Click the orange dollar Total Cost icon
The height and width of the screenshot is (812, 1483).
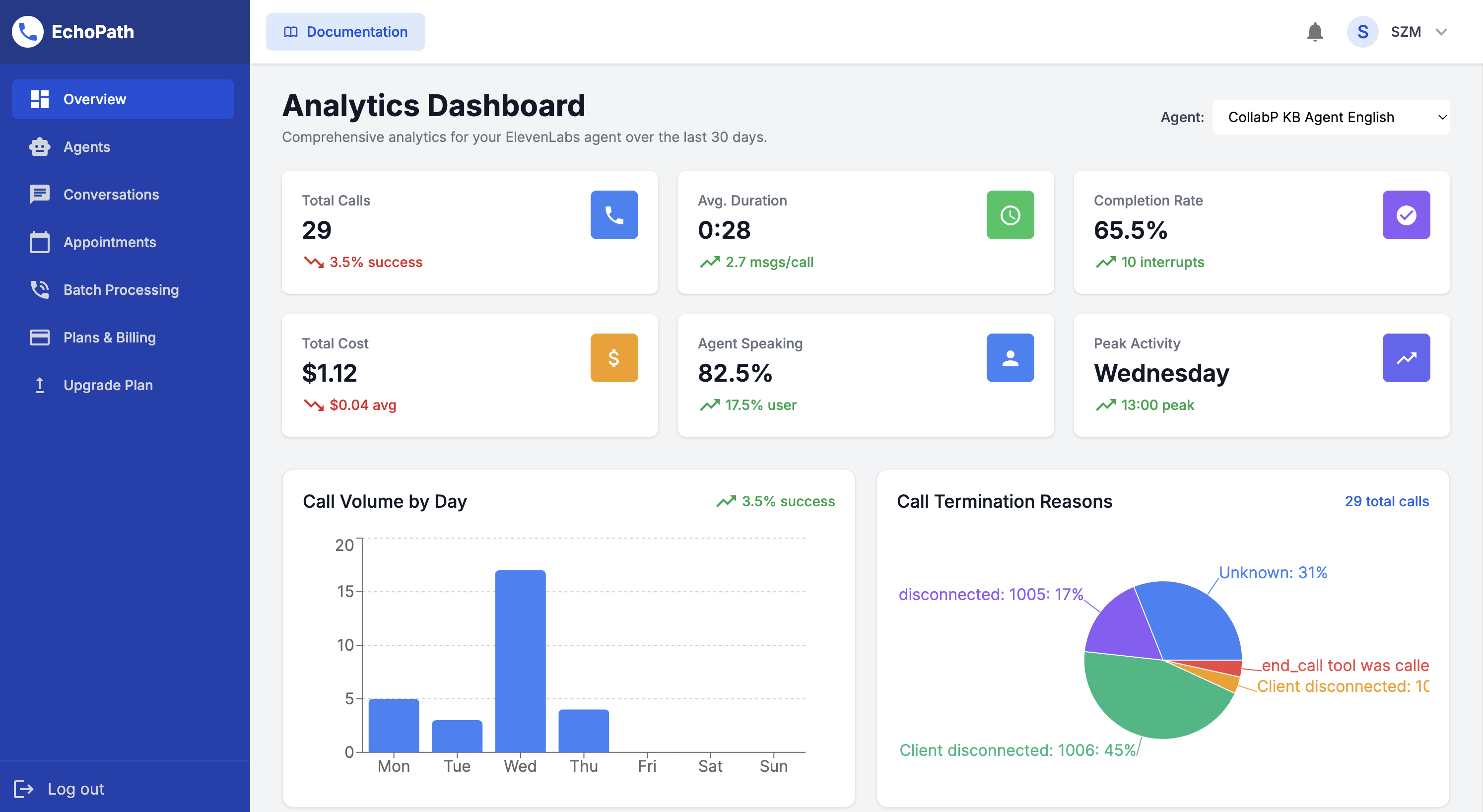pyautogui.click(x=613, y=358)
